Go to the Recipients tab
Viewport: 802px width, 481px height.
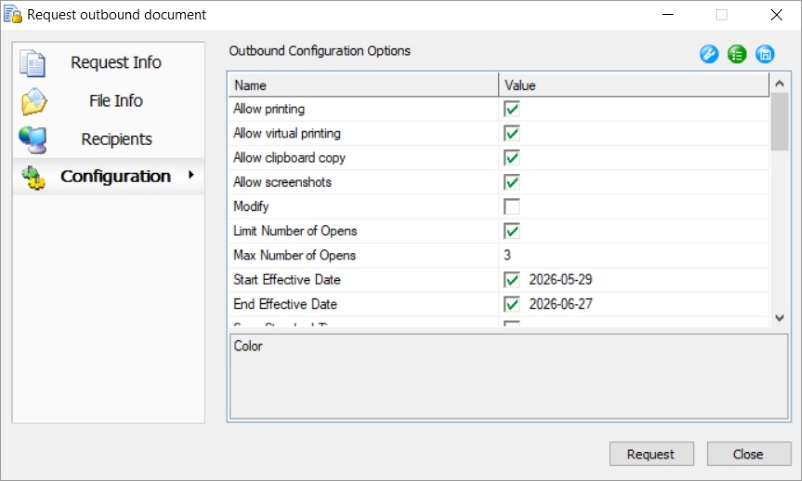pos(108,139)
